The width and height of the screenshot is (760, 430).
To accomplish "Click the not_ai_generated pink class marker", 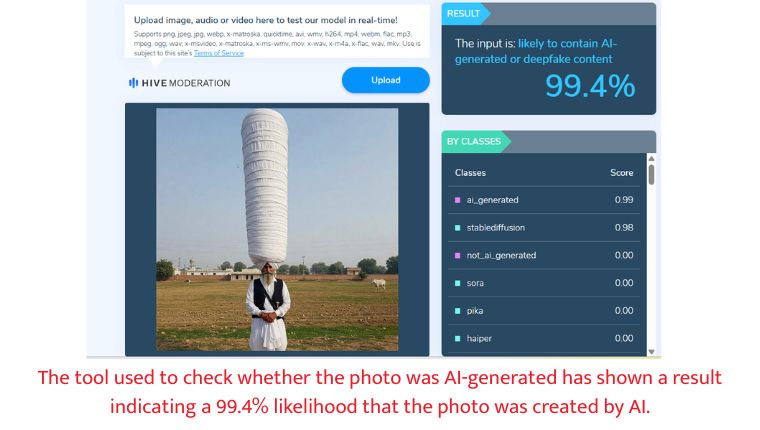I will [x=457, y=255].
